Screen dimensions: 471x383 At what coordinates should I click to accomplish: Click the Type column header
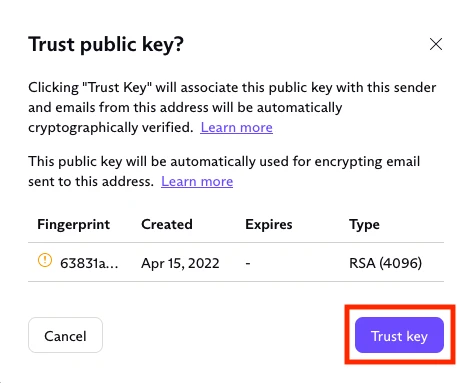[x=364, y=225]
